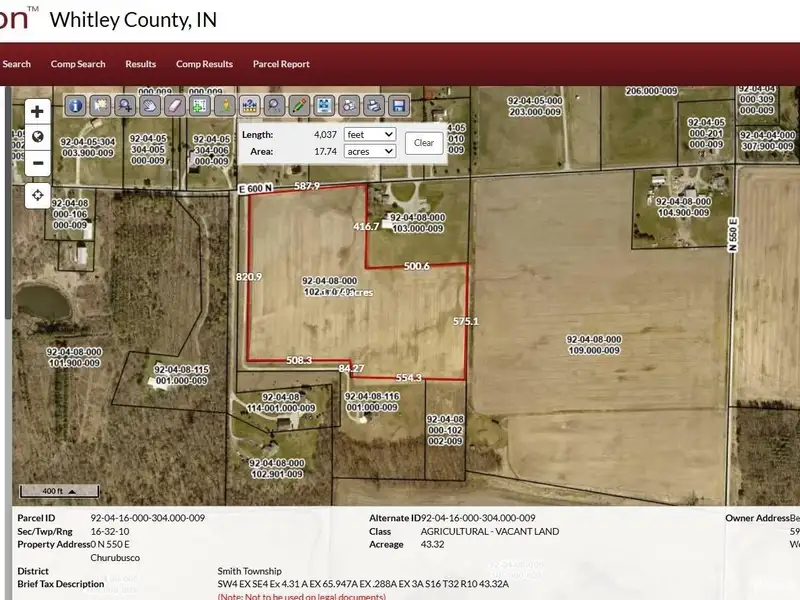This screenshot has height=600, width=800.
Task: Go to the Results menu item
Action: pyautogui.click(x=140, y=64)
